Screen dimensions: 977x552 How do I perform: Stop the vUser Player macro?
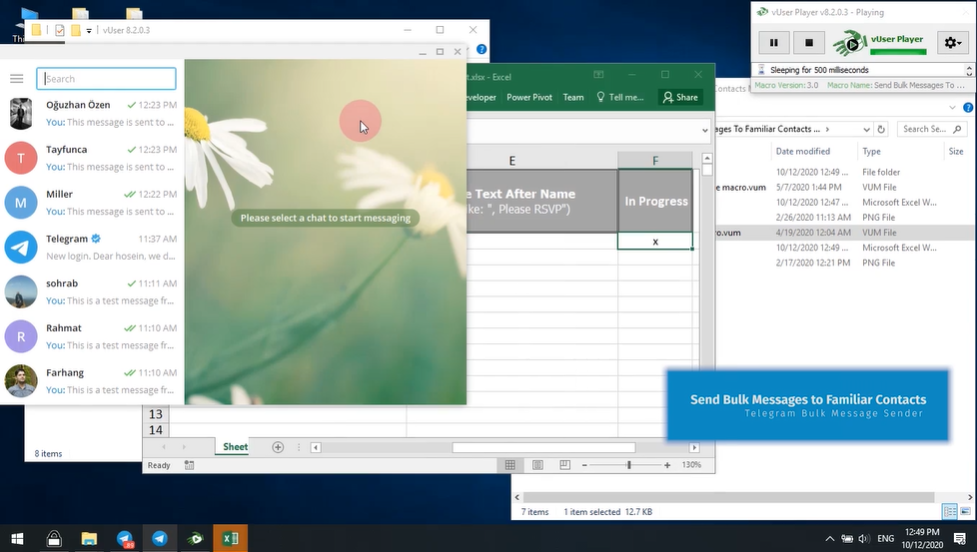pyautogui.click(x=809, y=43)
